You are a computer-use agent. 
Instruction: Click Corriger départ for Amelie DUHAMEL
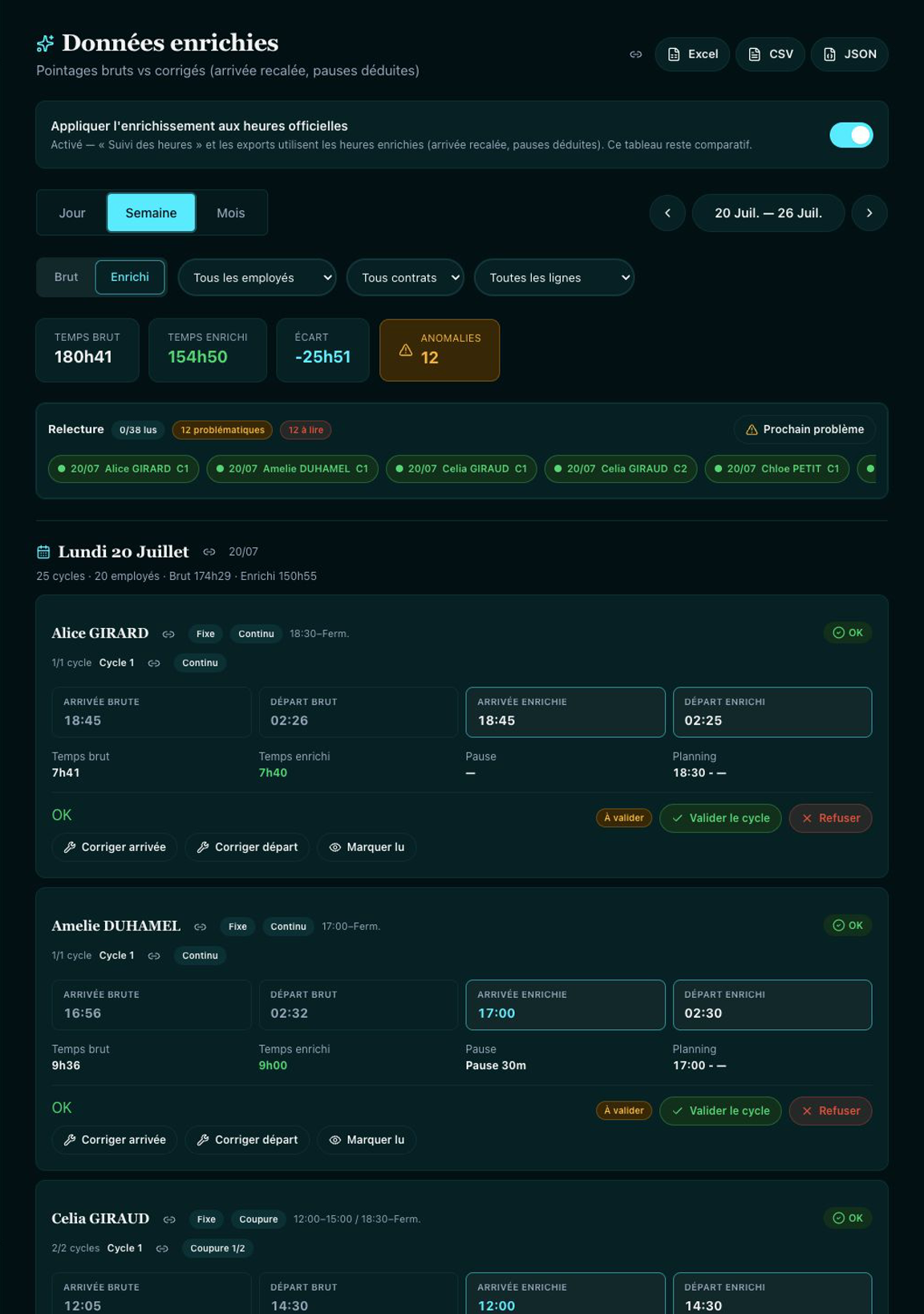point(247,1140)
